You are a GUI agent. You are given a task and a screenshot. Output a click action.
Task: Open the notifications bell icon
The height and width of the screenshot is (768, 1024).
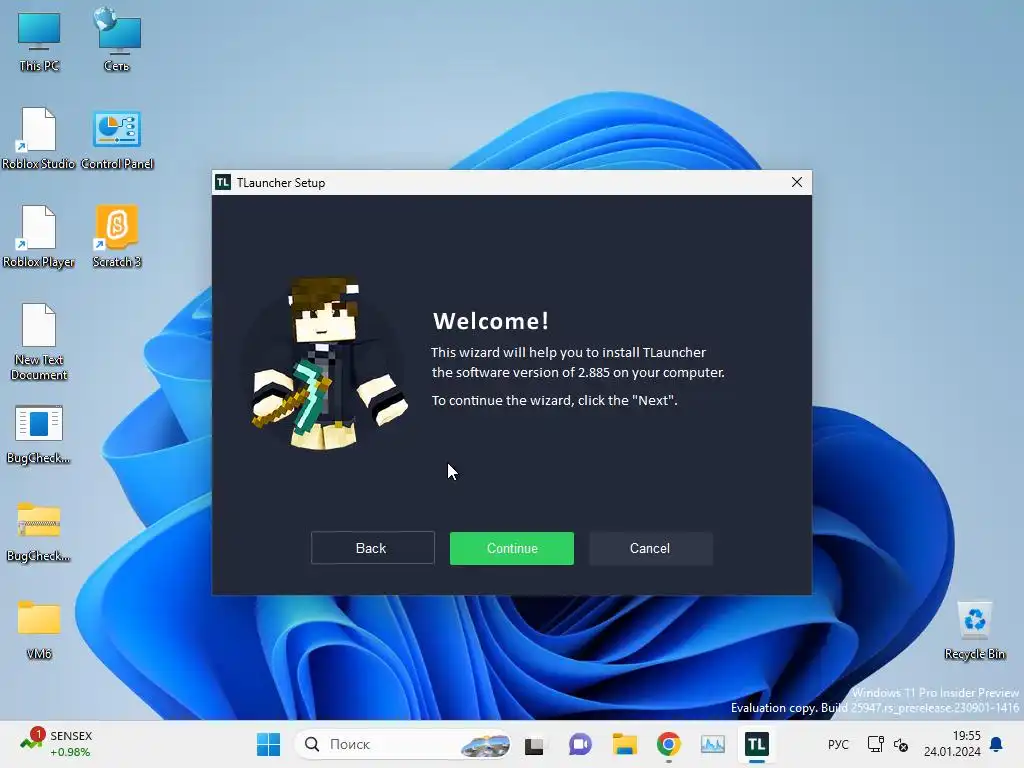click(x=997, y=744)
